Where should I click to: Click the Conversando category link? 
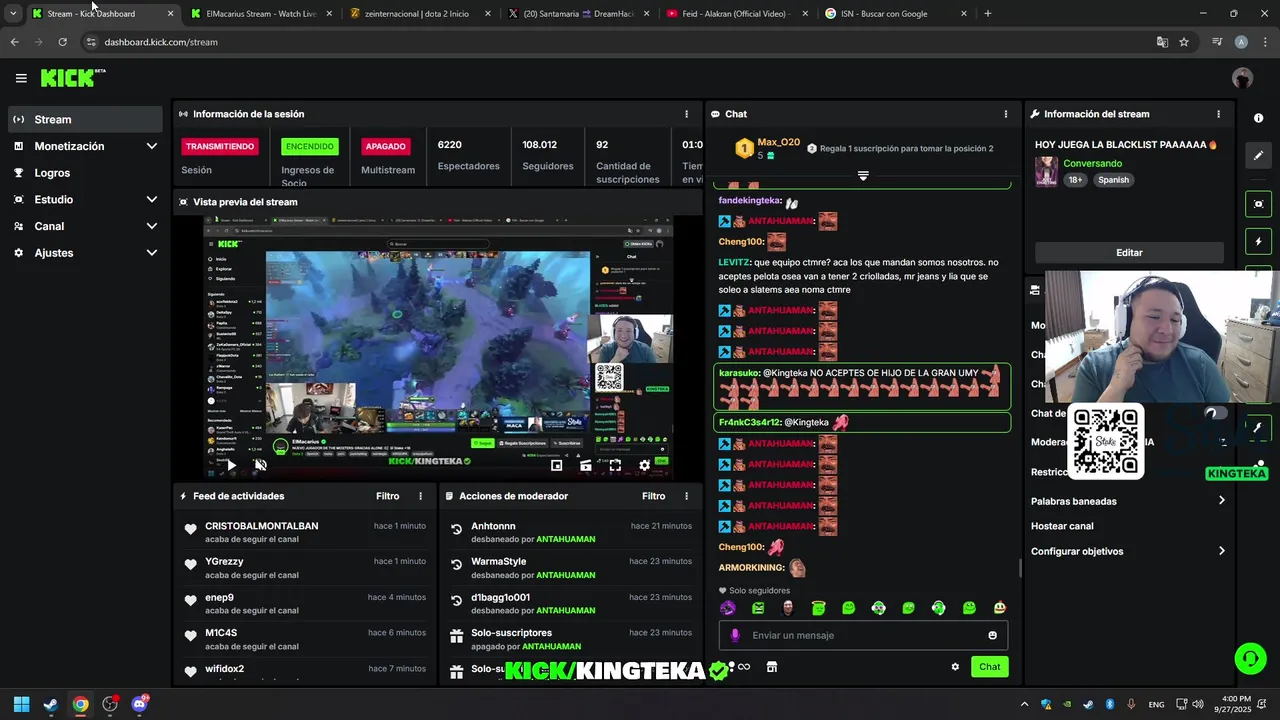1092,163
